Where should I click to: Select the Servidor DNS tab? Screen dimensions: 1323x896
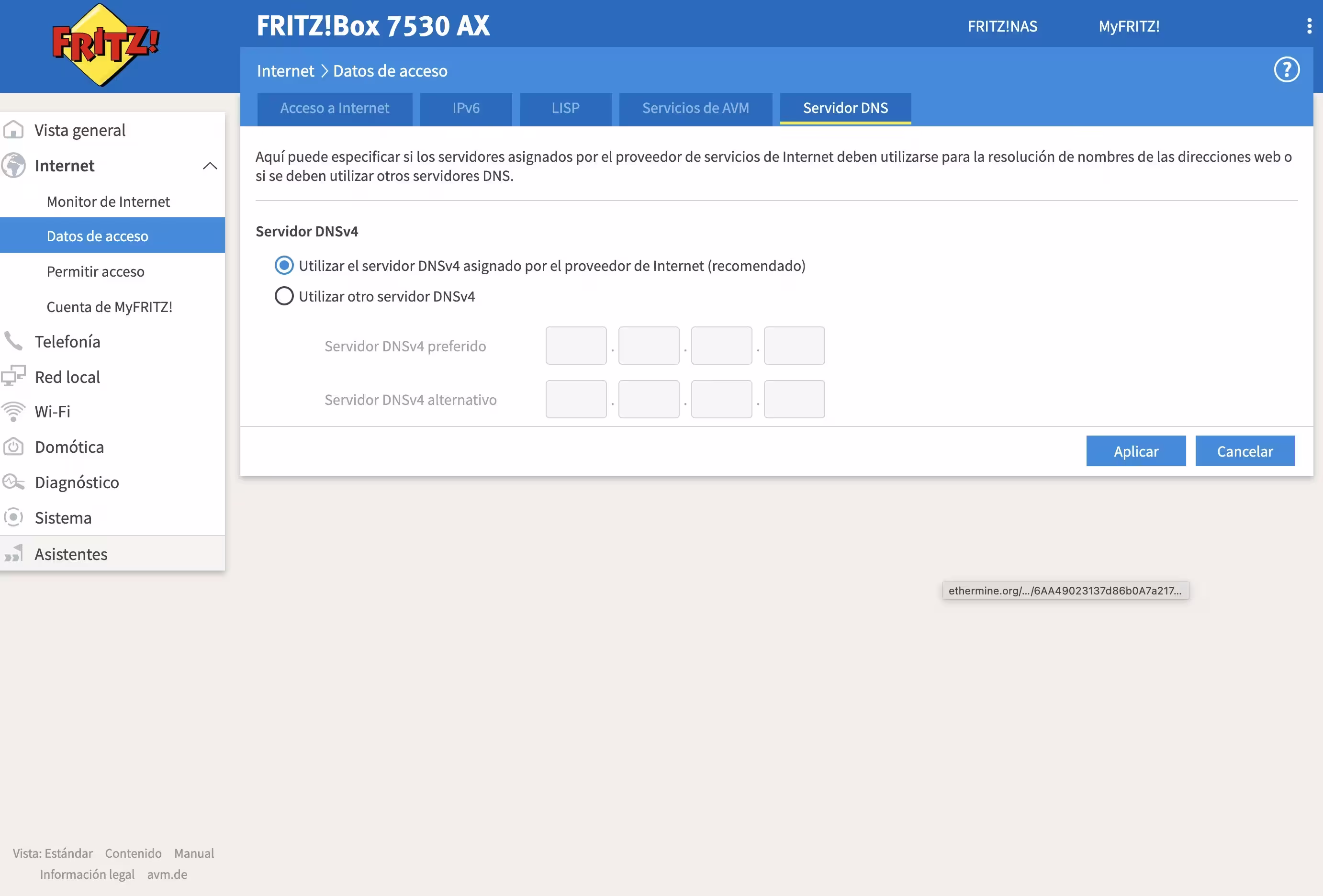[x=845, y=108]
